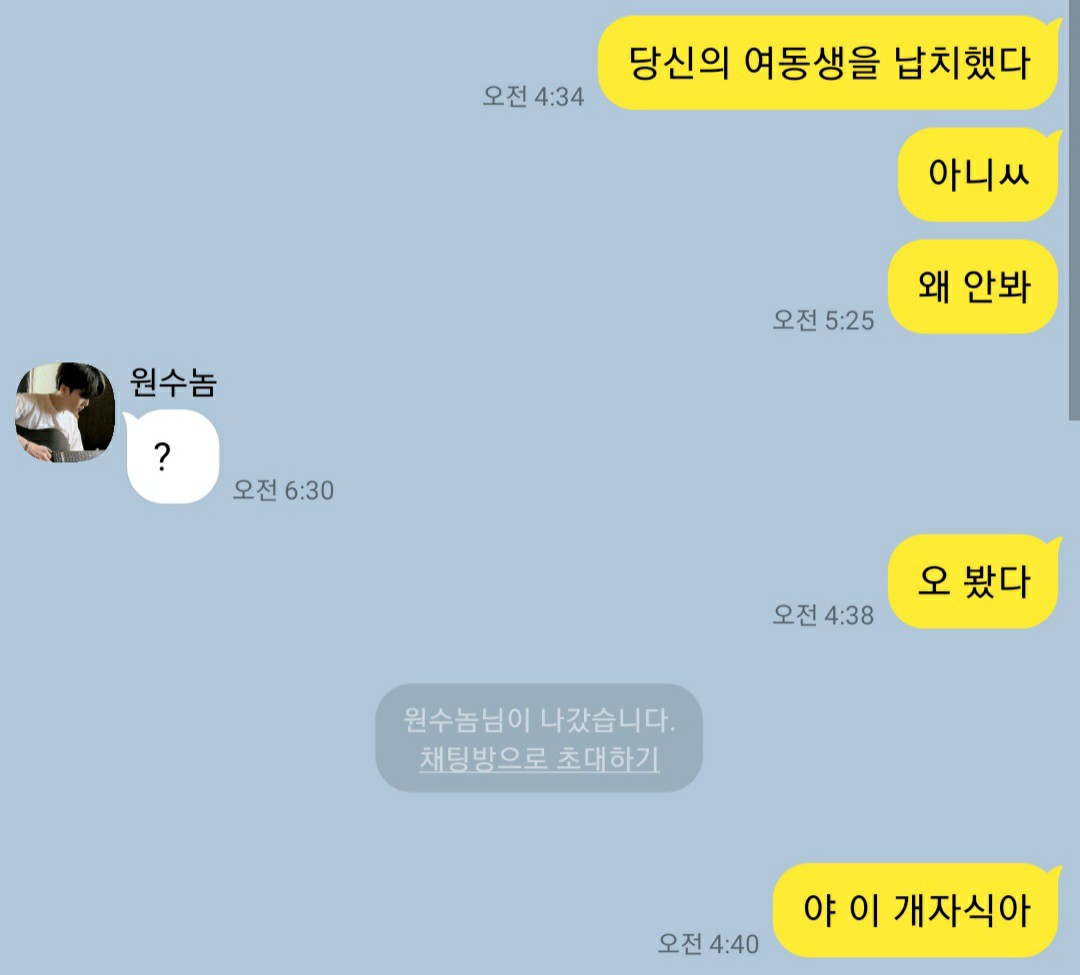
Task: Click the word 여동생을 in first message
Action: coord(812,63)
